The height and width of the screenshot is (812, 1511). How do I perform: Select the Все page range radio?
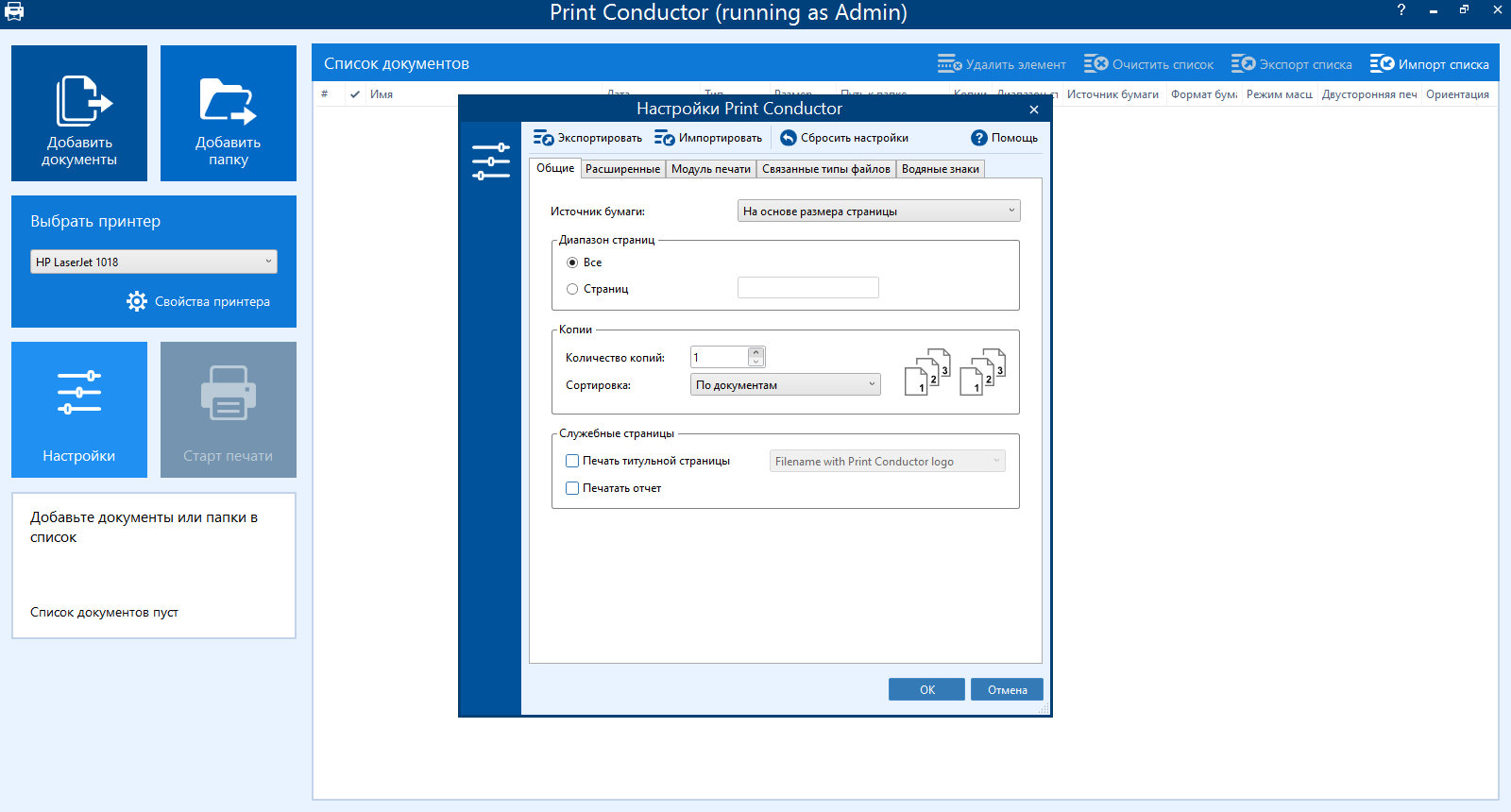(x=572, y=262)
